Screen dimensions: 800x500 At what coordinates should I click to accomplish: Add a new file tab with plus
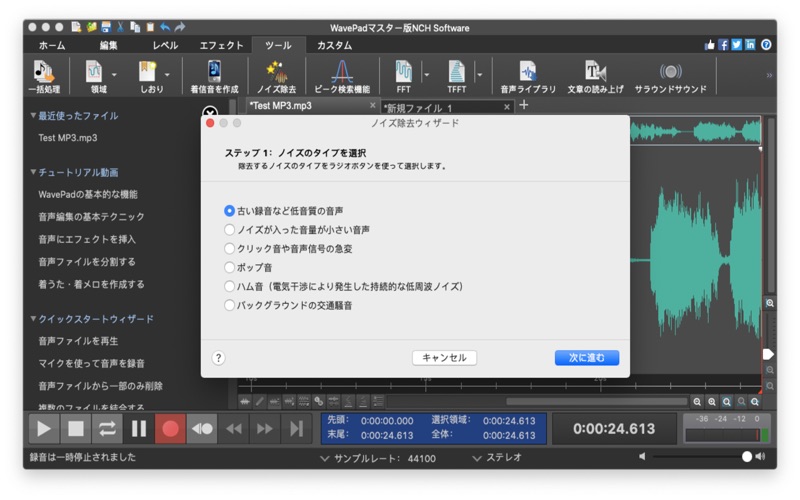click(523, 105)
